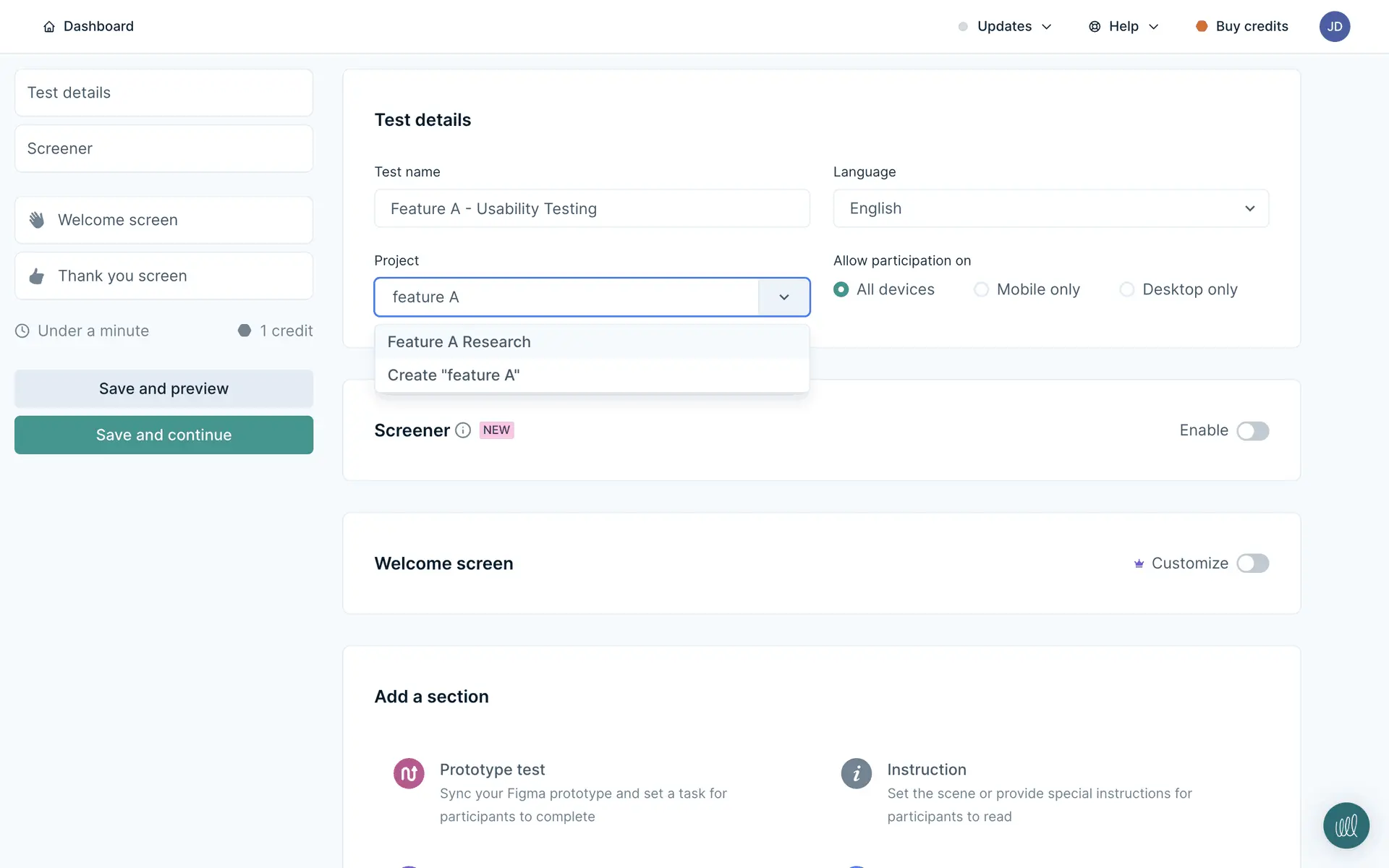Click the Screener info icon
This screenshot has width=1389, height=868.
[463, 430]
